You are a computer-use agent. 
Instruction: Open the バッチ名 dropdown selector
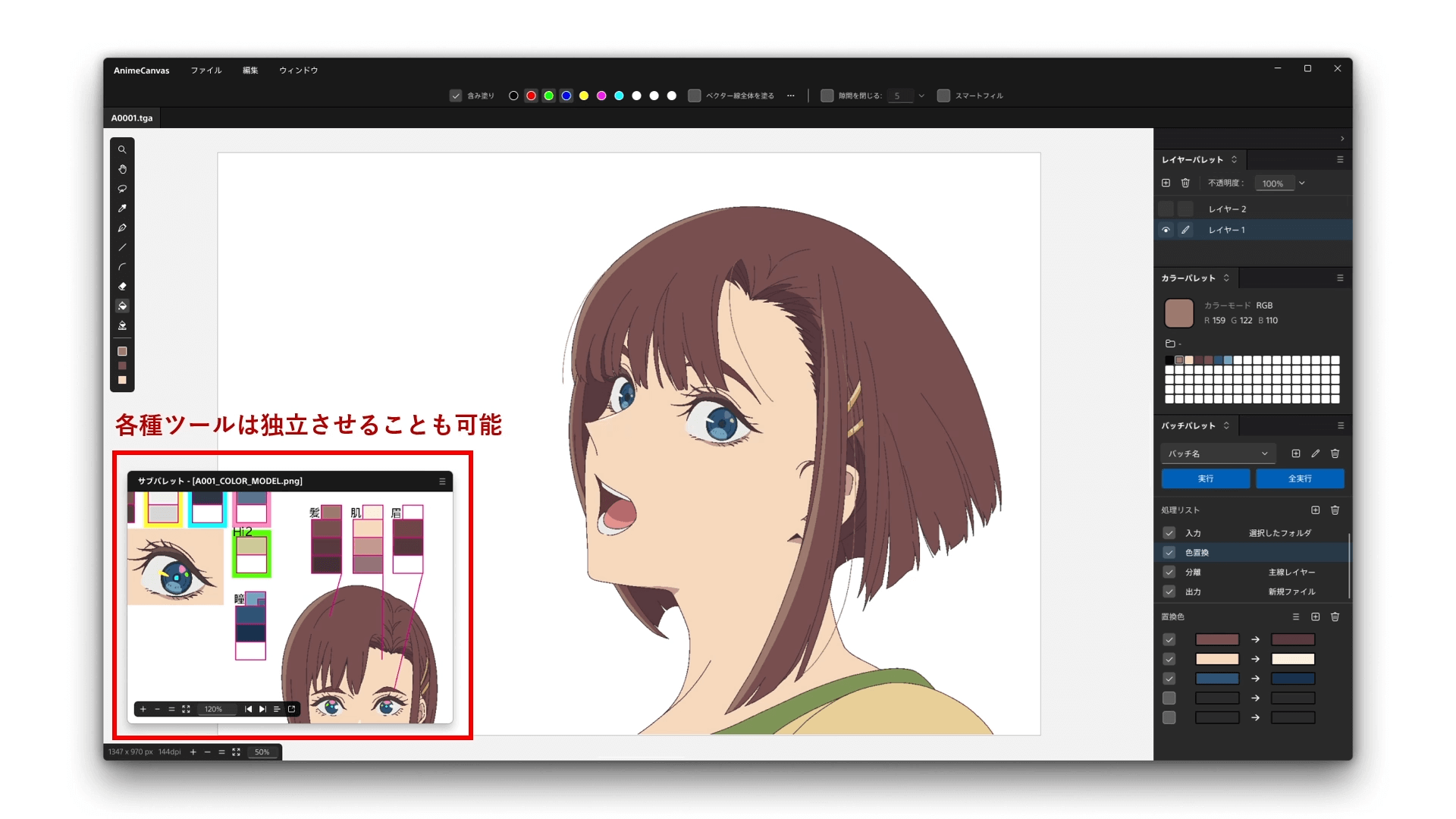coord(1216,453)
